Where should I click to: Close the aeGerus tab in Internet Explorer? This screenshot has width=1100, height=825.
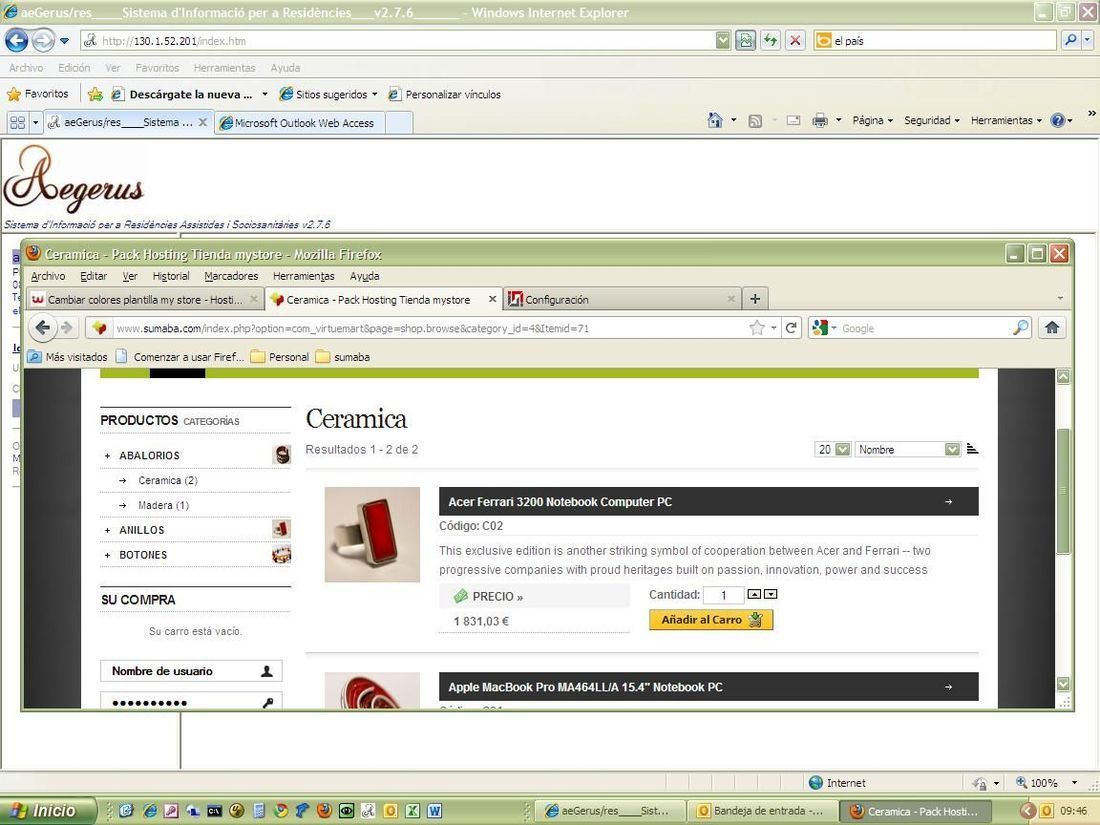(203, 122)
